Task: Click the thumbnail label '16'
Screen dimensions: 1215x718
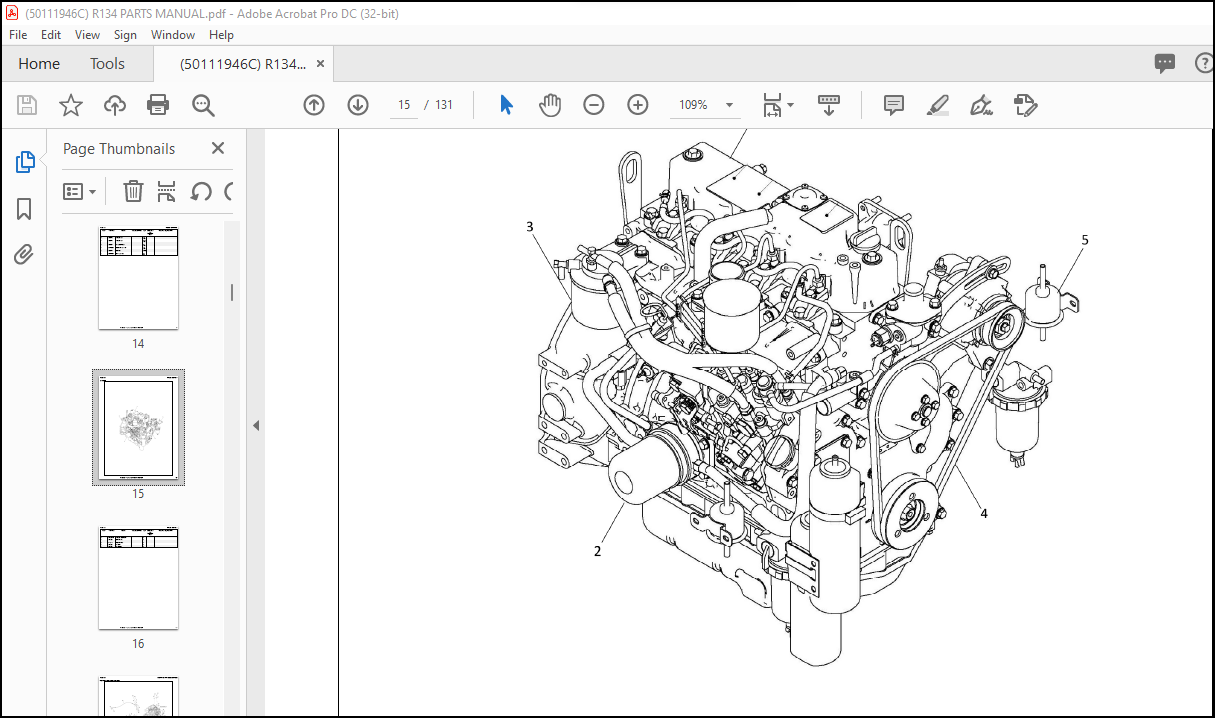Action: click(x=138, y=644)
